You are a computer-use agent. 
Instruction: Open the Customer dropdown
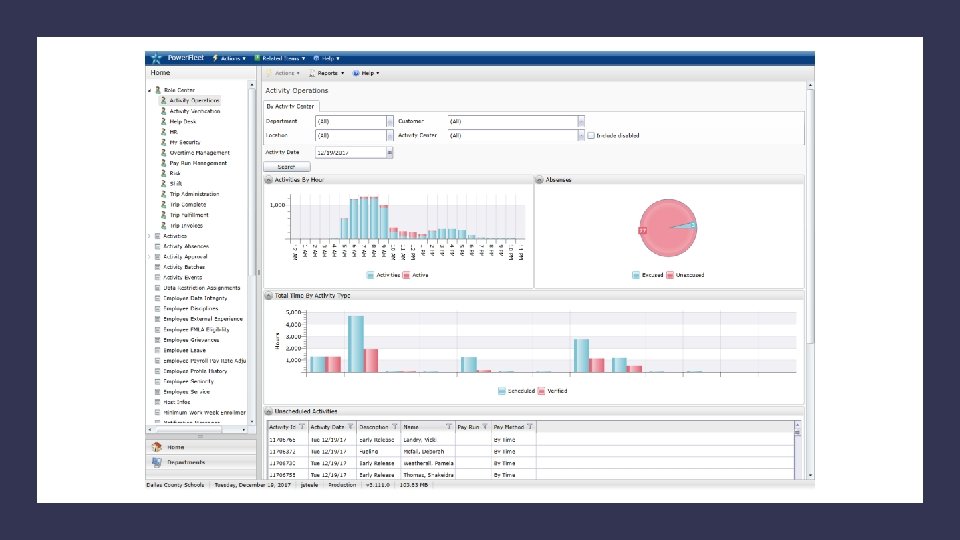[x=581, y=121]
